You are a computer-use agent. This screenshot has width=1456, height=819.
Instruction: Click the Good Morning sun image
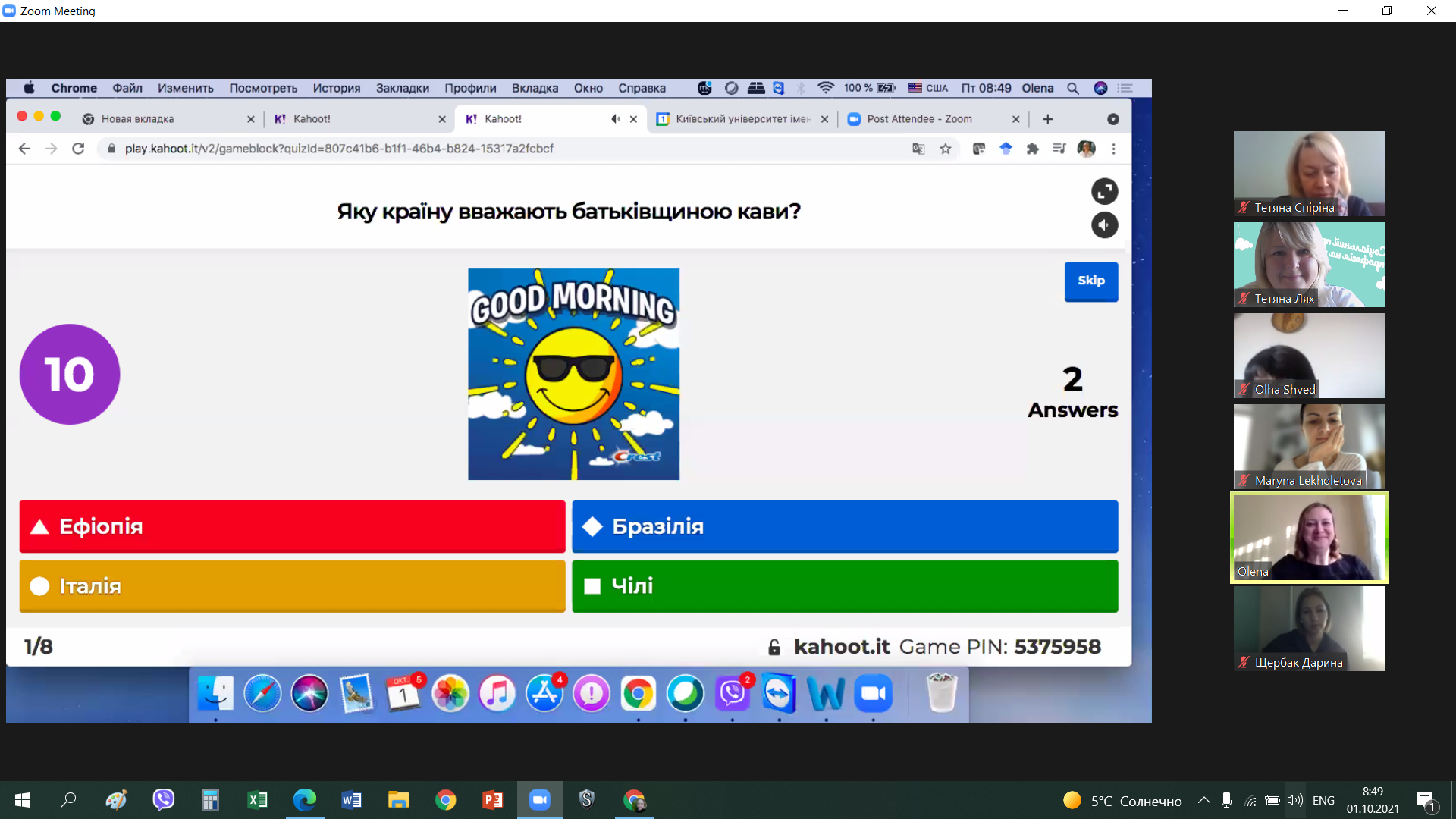(573, 374)
